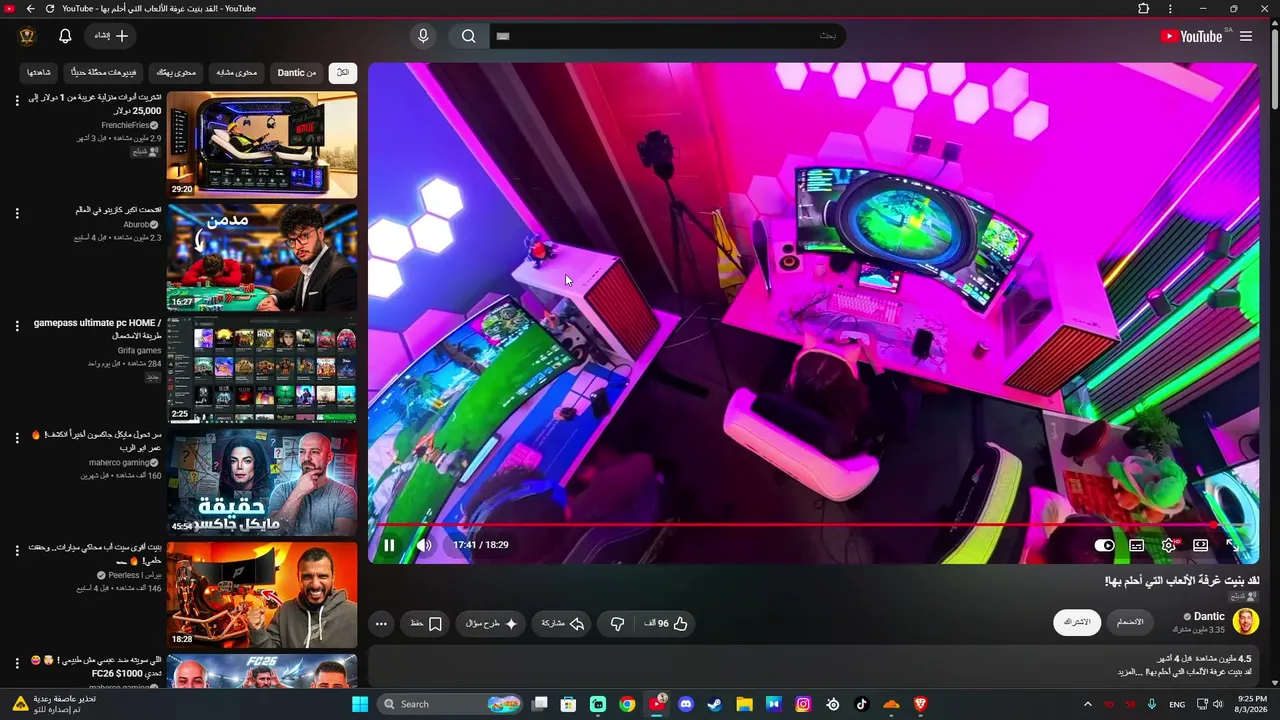Dislike the video with thumbs-down icon
The width and height of the screenshot is (1280, 720).
click(618, 623)
